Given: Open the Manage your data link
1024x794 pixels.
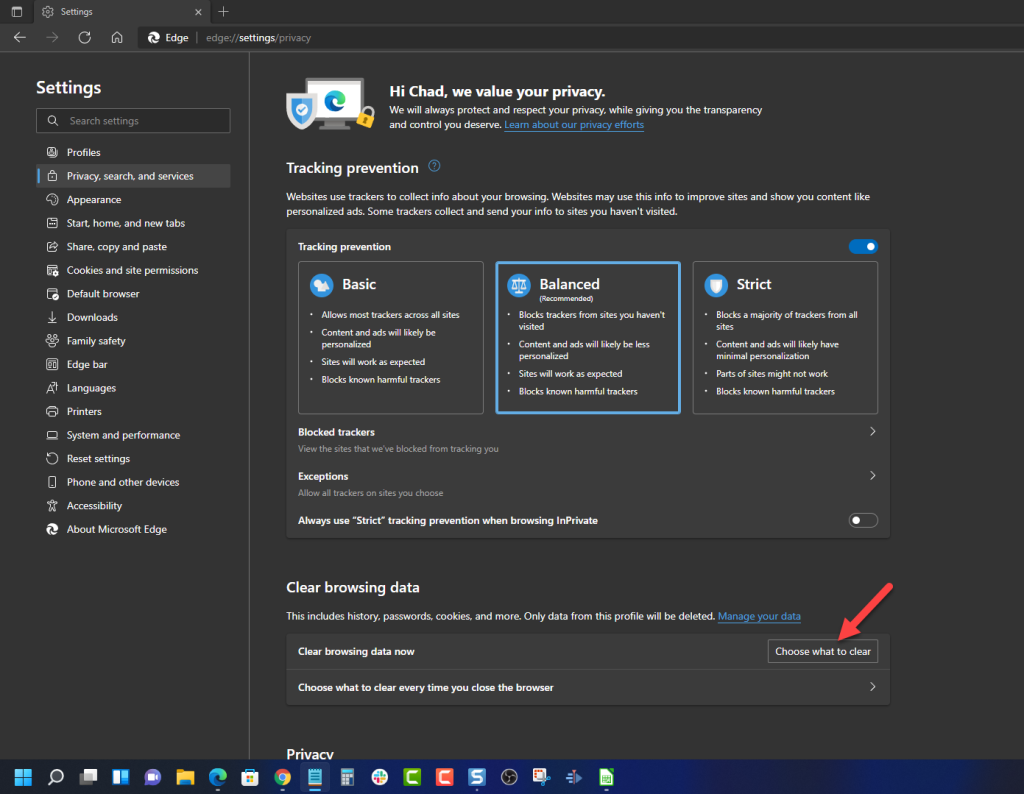Looking at the screenshot, I should pyautogui.click(x=759, y=616).
